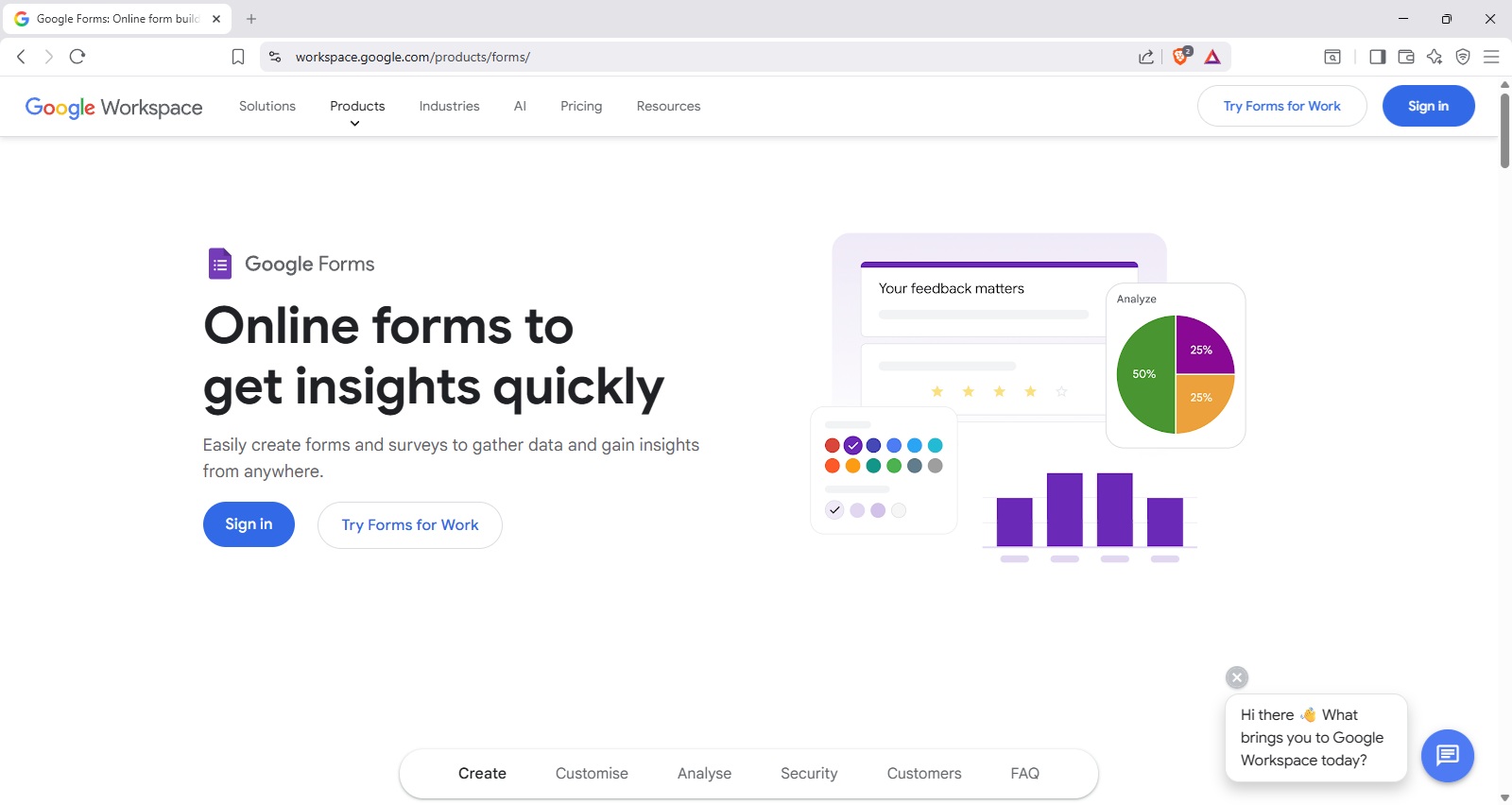The height and width of the screenshot is (805, 1512).
Task: Open the browser hamburger main menu
Action: 1491,57
